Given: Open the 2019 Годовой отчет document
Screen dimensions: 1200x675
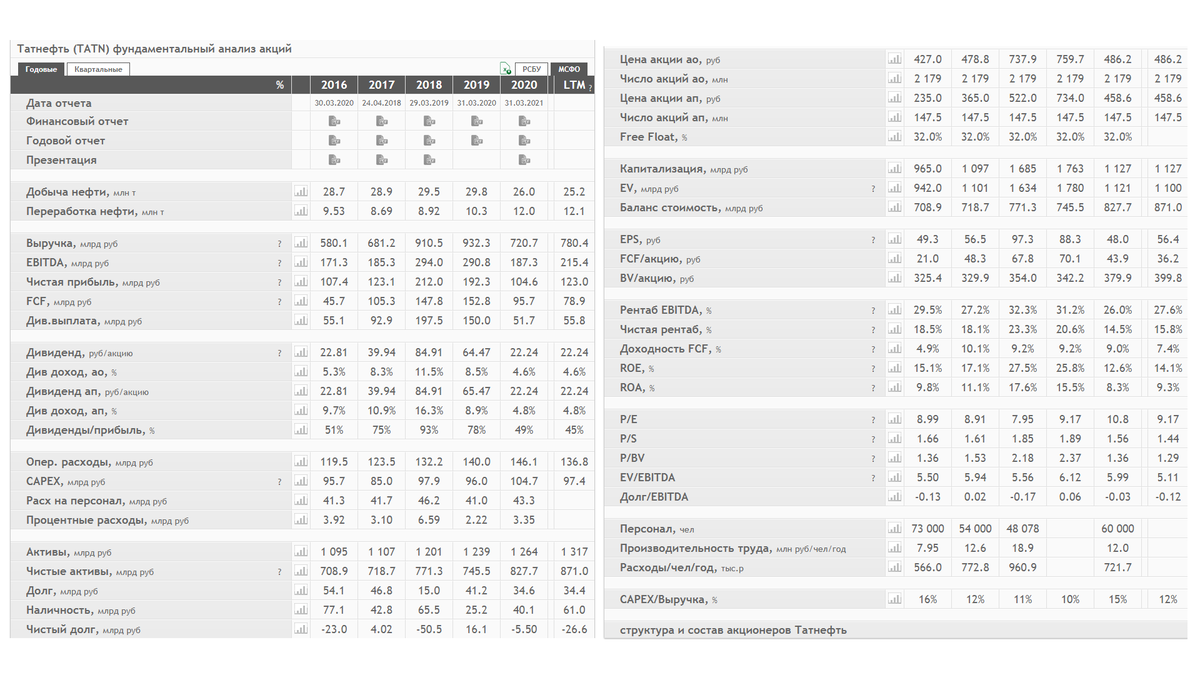Looking at the screenshot, I should (476, 141).
